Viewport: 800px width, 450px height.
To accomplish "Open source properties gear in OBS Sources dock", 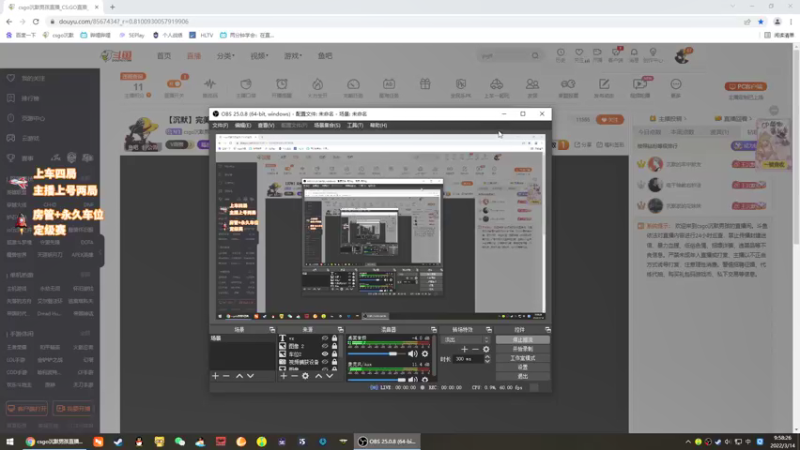I will pyautogui.click(x=305, y=376).
